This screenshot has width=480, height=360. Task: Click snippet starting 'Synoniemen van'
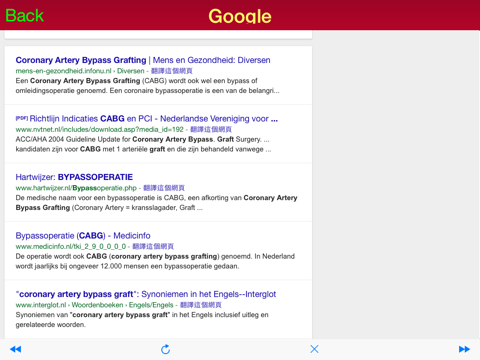(x=142, y=320)
